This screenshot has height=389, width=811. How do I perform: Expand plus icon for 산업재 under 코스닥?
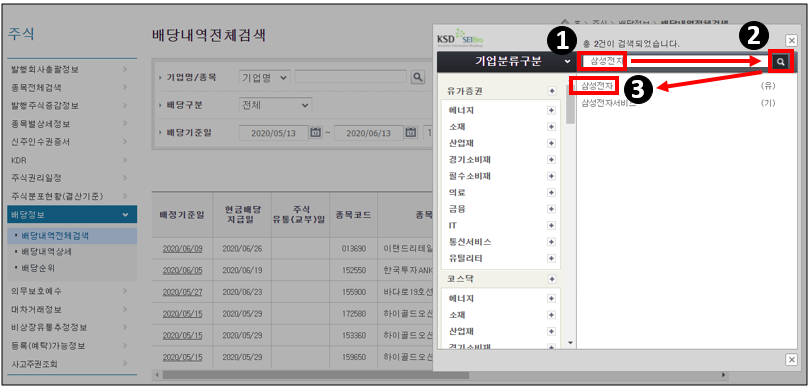tap(551, 332)
